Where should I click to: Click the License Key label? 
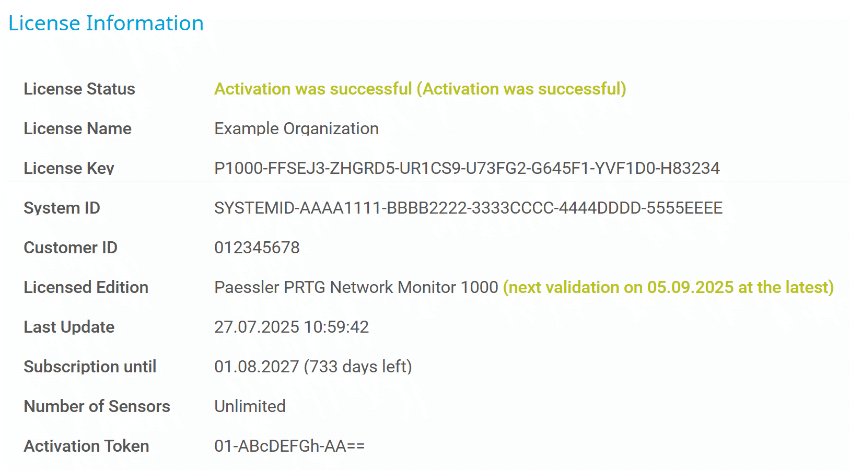pyautogui.click(x=68, y=168)
